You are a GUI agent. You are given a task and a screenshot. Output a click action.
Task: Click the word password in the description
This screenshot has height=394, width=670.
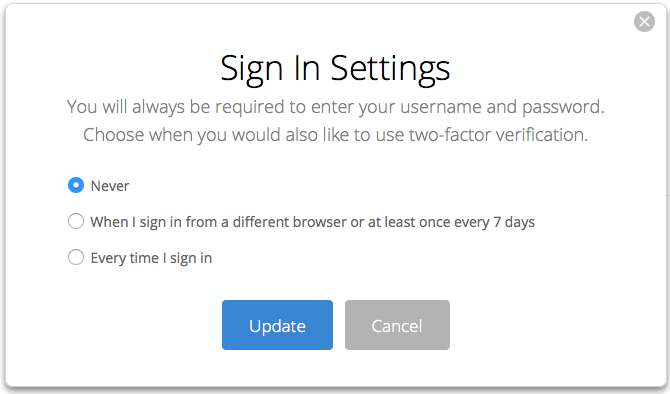coord(563,108)
